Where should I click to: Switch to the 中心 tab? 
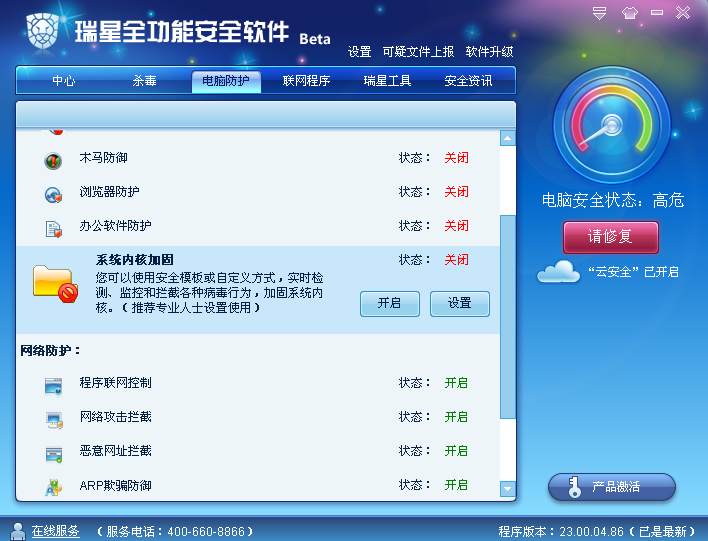pyautogui.click(x=64, y=81)
